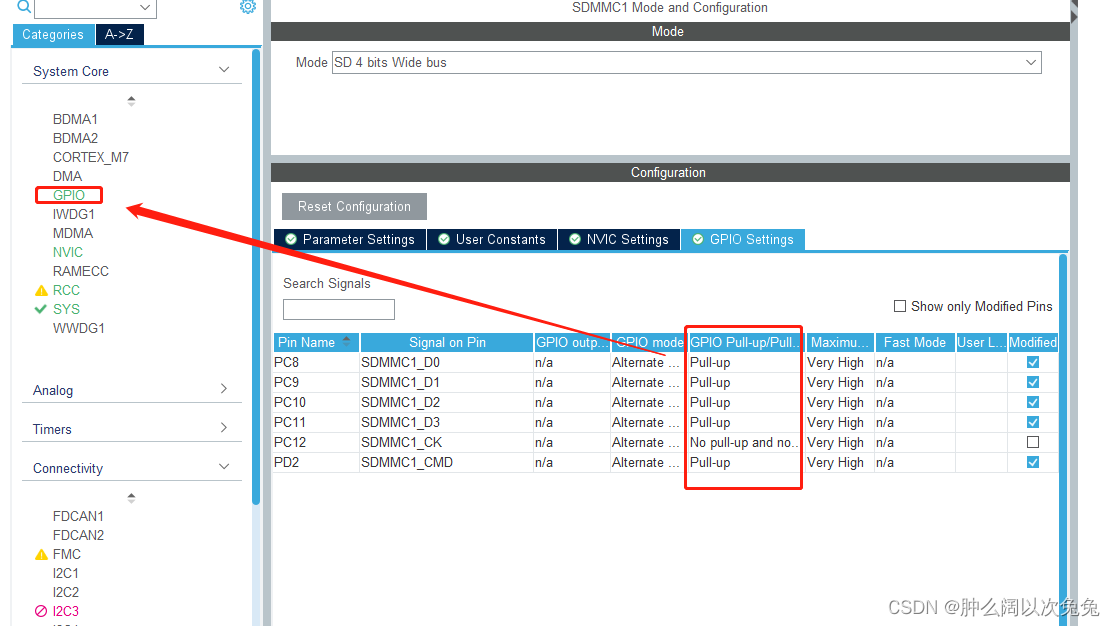Click the I2C3 disabled conflict icon

point(41,611)
